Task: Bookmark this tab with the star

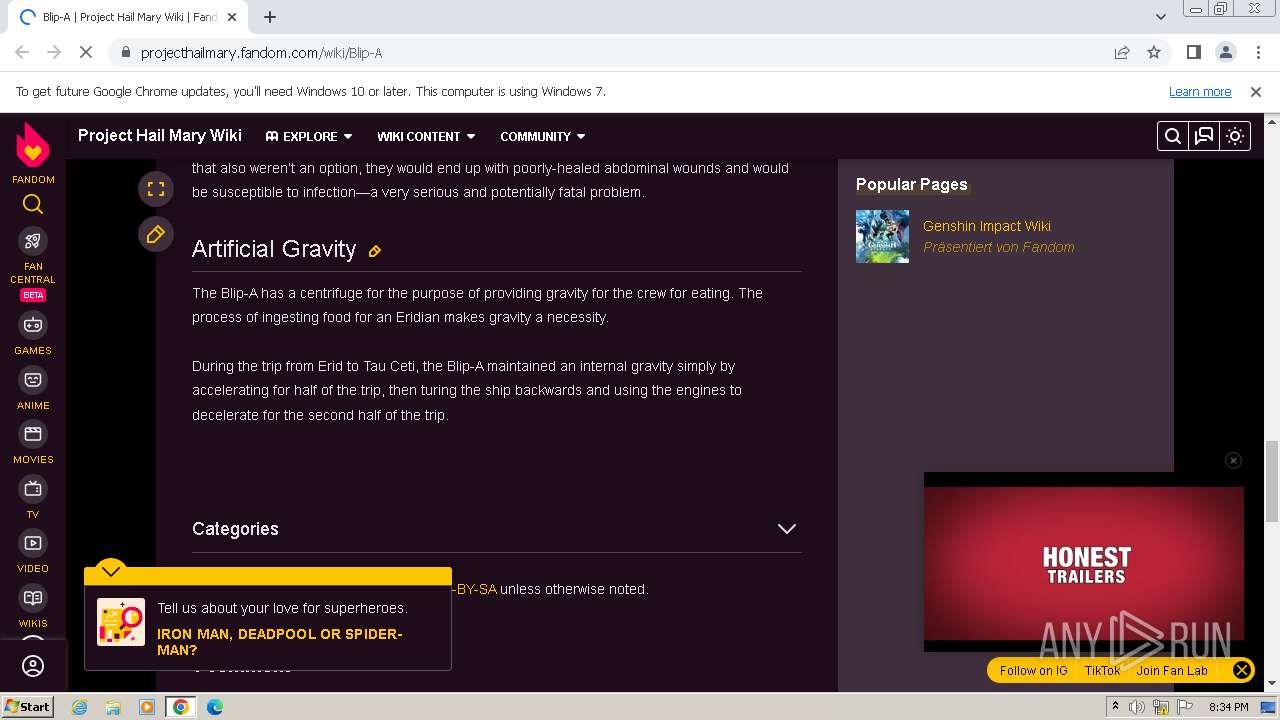Action: coord(1154,52)
